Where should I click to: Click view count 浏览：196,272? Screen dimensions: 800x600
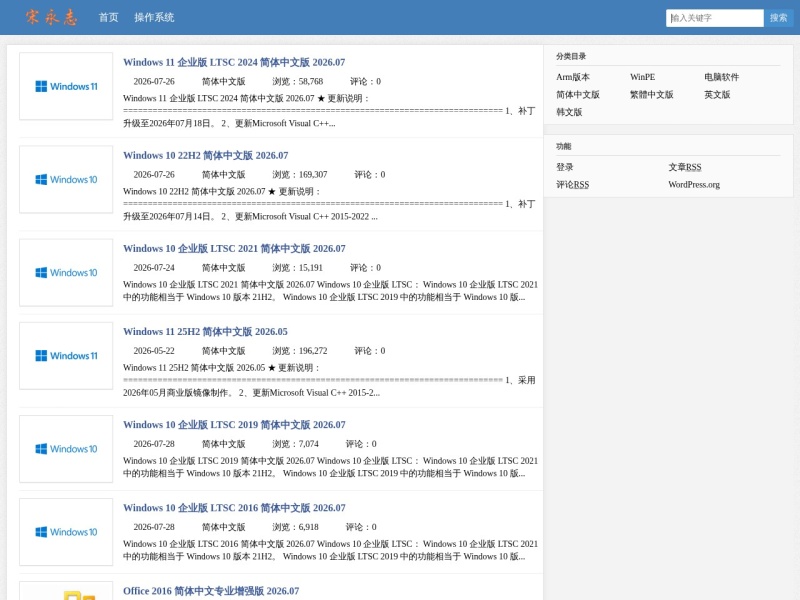click(299, 351)
